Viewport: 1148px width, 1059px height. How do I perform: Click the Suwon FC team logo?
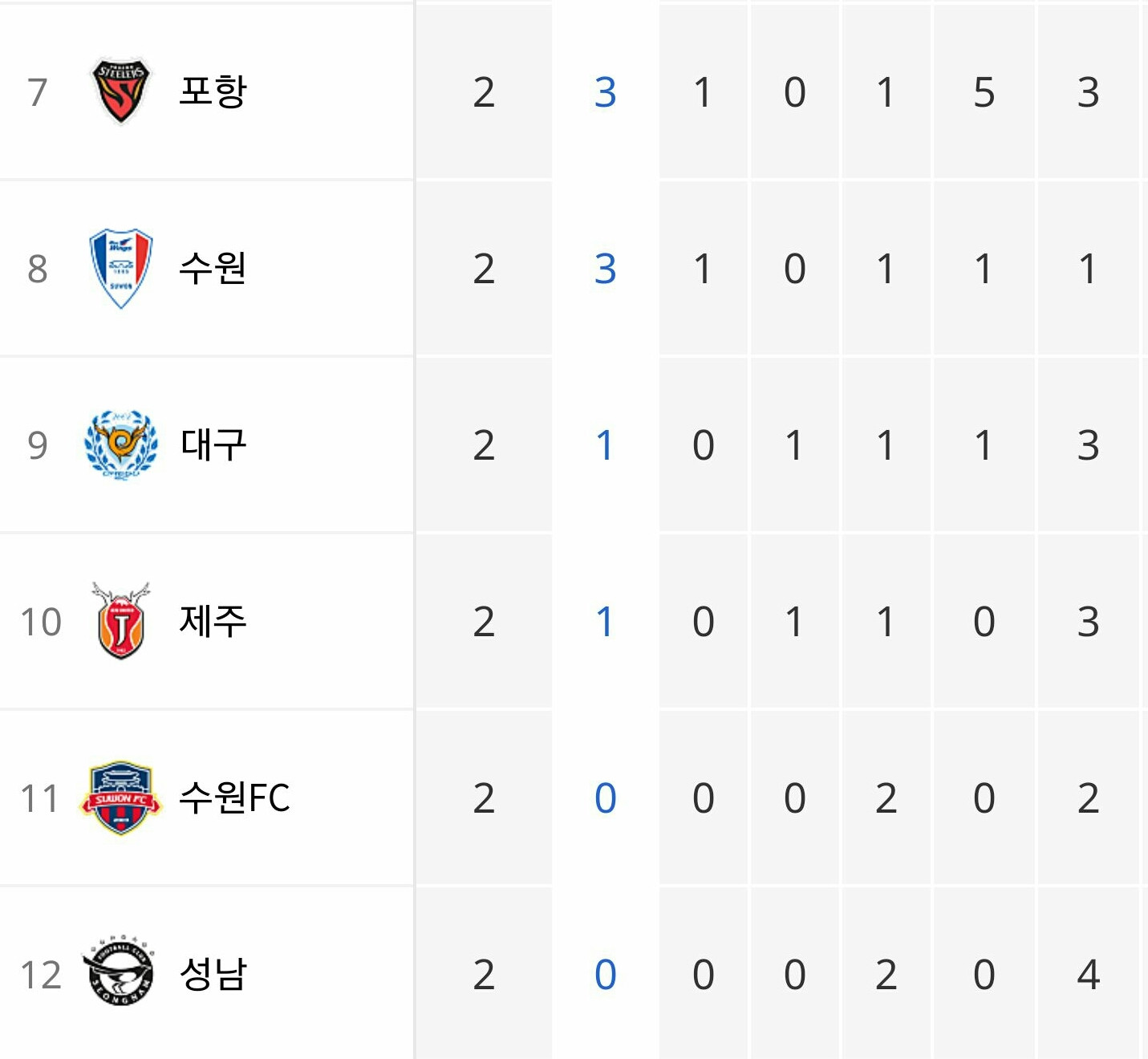coord(120,797)
